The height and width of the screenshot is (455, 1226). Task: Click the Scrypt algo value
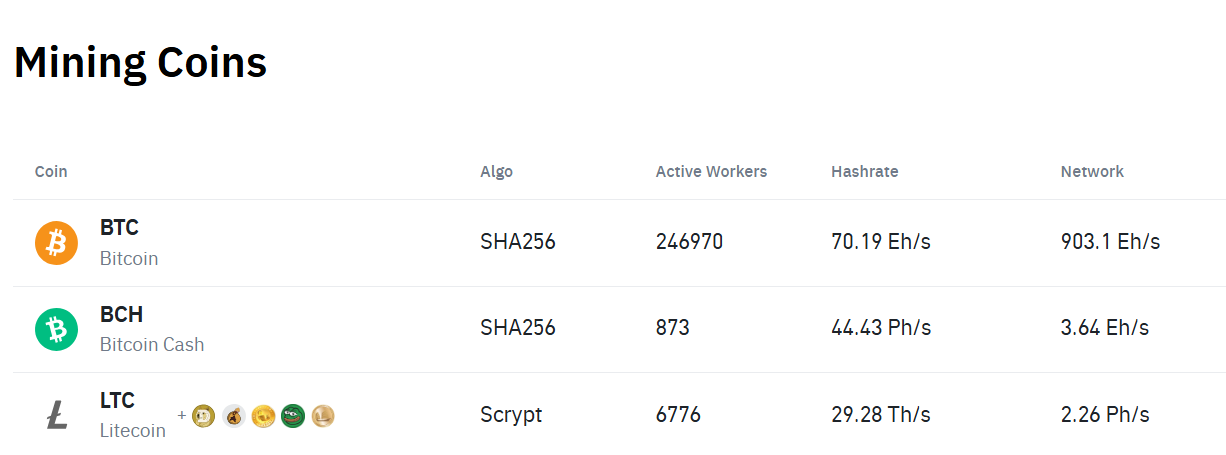[511, 414]
